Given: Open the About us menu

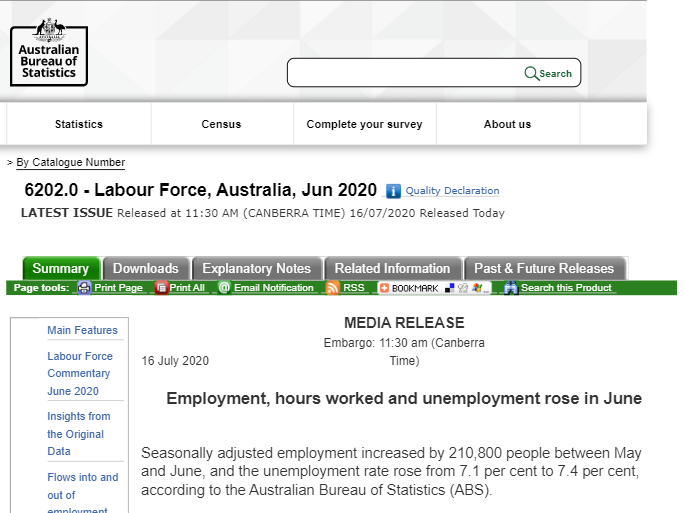Looking at the screenshot, I should click(507, 125).
